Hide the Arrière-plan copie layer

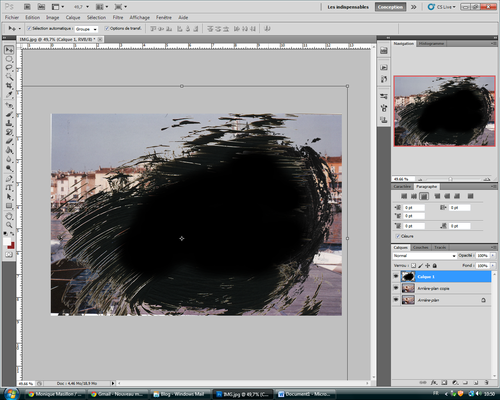point(396,288)
